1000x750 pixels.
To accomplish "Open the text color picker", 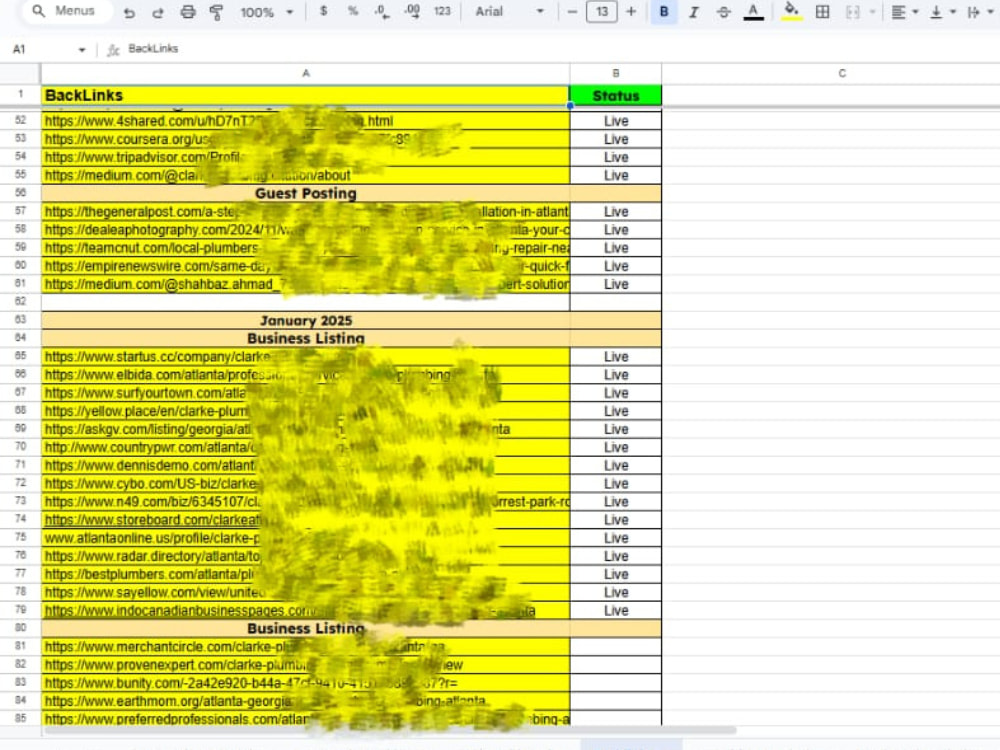I will 753,11.
